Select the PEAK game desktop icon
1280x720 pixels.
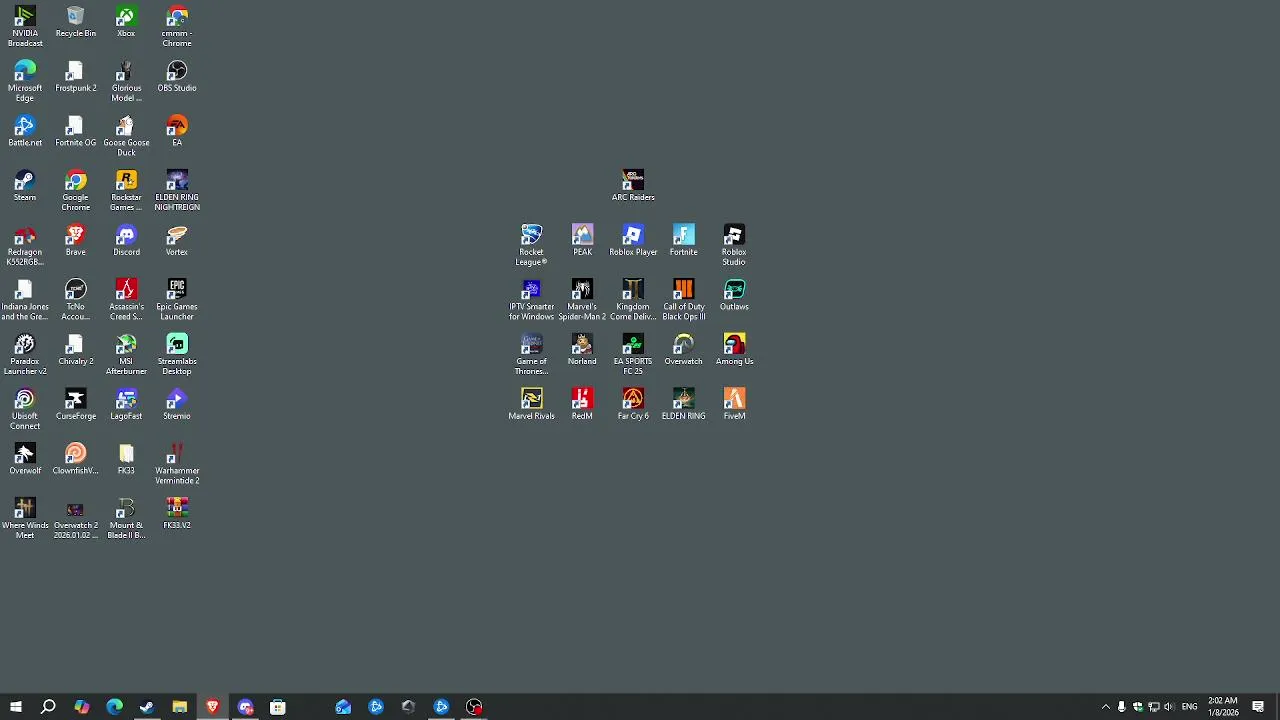pyautogui.click(x=582, y=241)
